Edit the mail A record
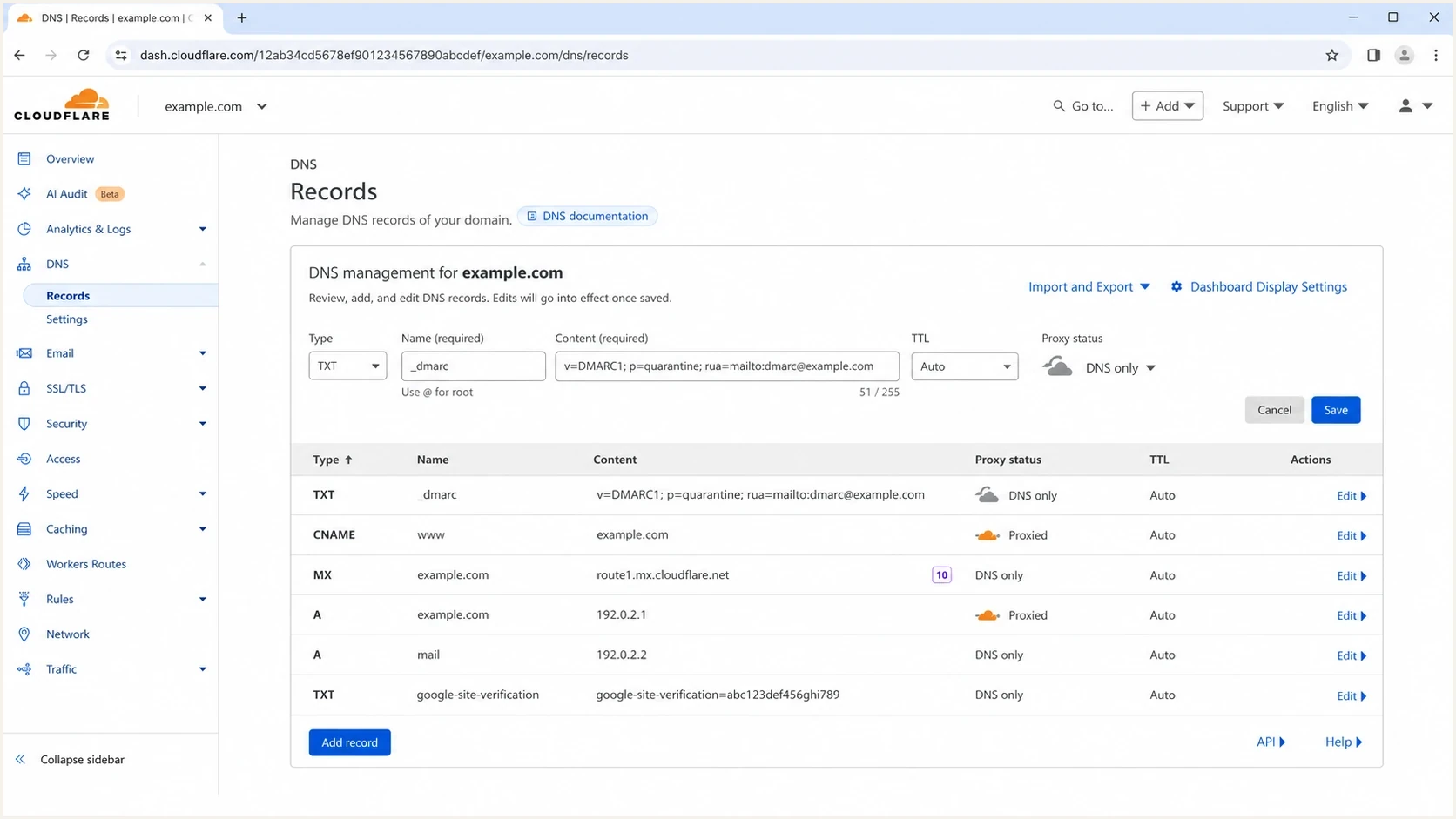The image size is (1456, 819). (x=1352, y=655)
